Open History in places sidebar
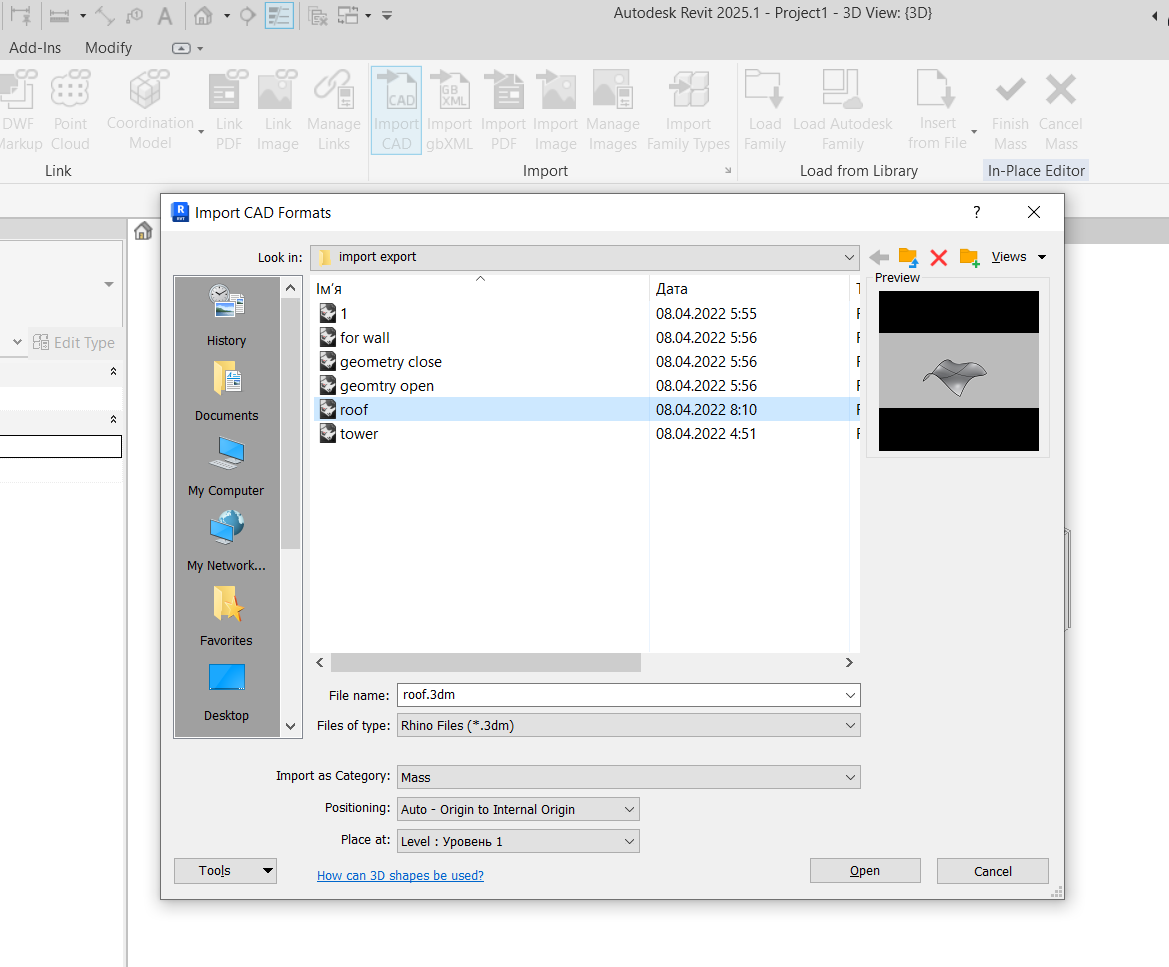The height and width of the screenshot is (967, 1169). point(227,315)
